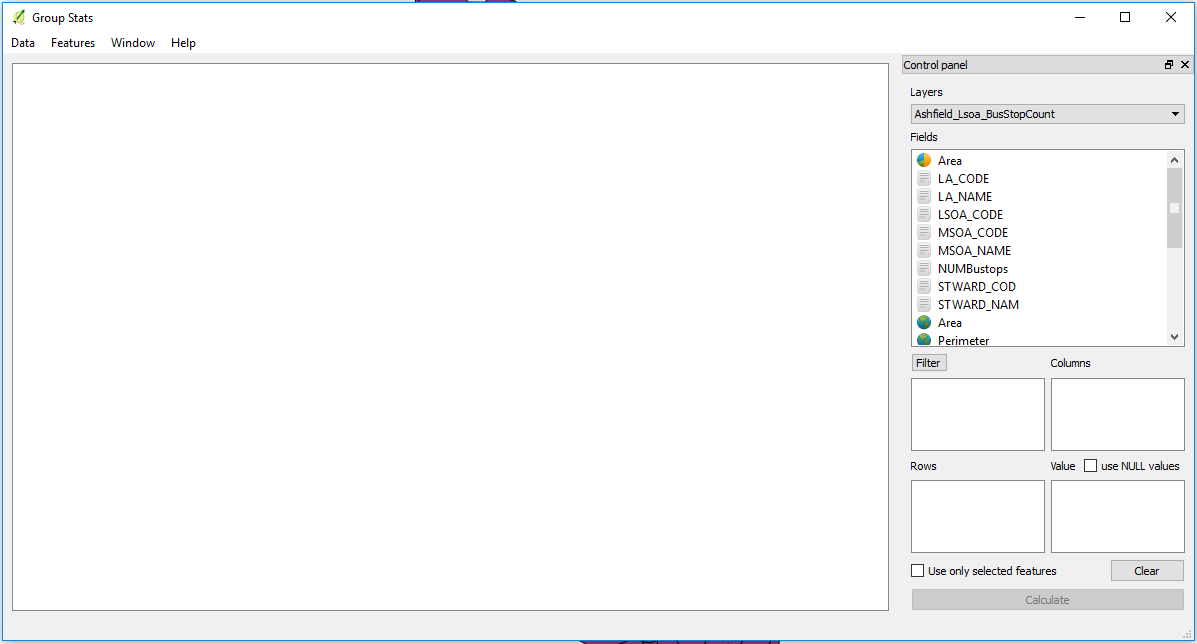Select the LSOA_CODE field name
Screen dimensions: 1197x644
[x=970, y=214]
